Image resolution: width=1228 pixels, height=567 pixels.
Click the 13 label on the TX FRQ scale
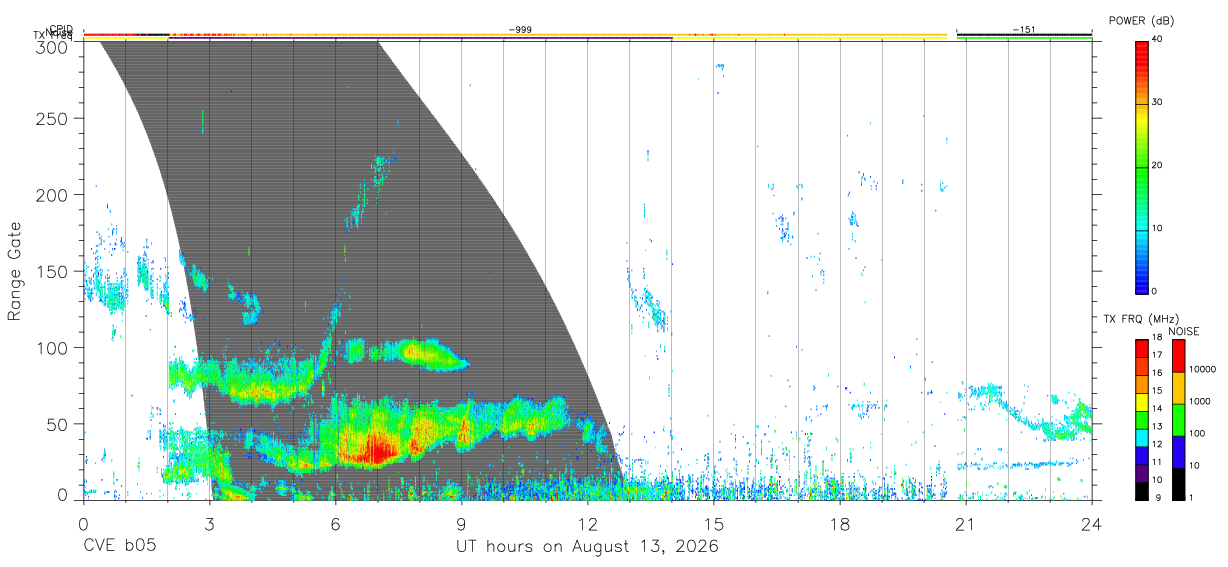(1156, 426)
